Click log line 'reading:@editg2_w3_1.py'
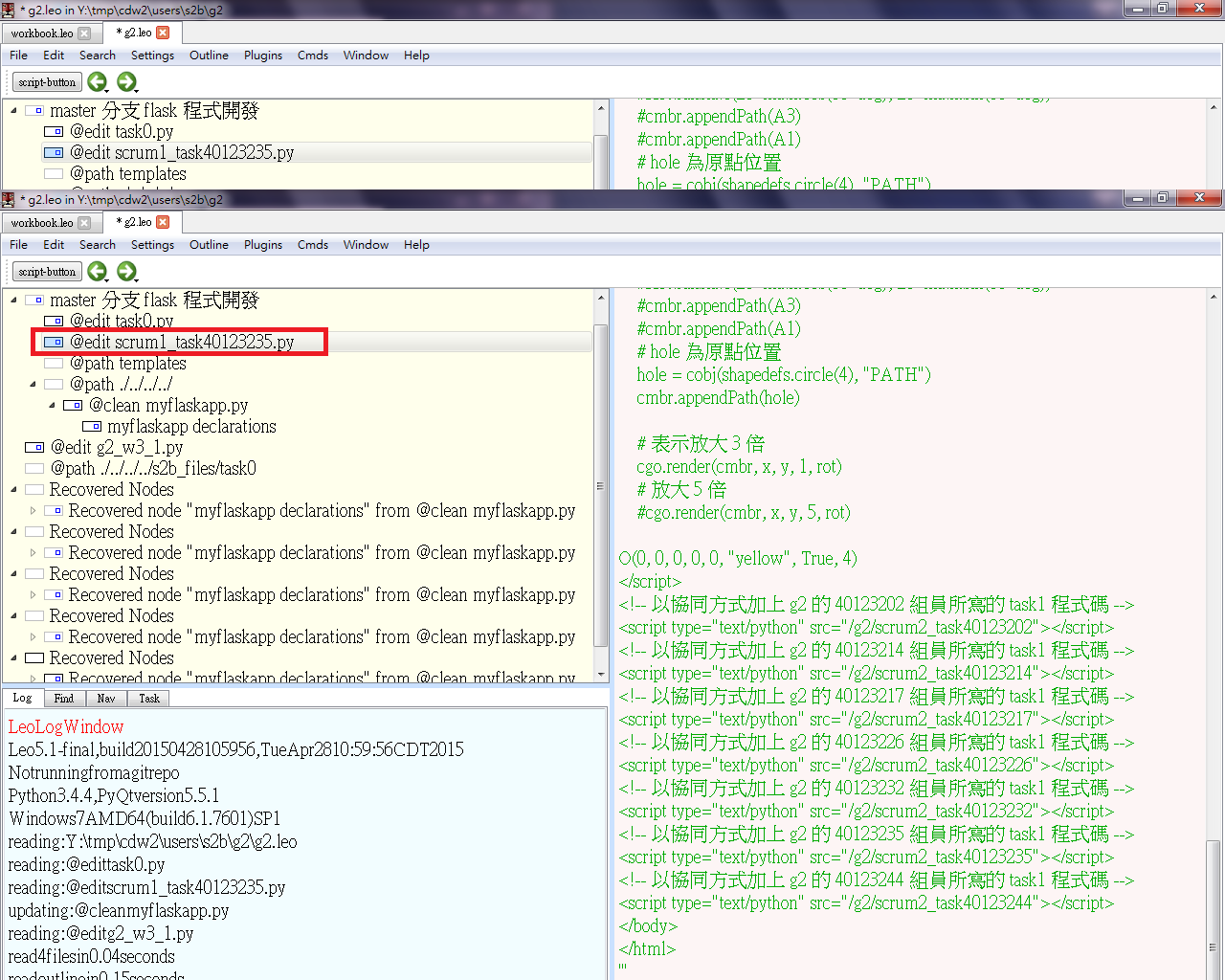The width and height of the screenshot is (1225, 980). point(100,933)
